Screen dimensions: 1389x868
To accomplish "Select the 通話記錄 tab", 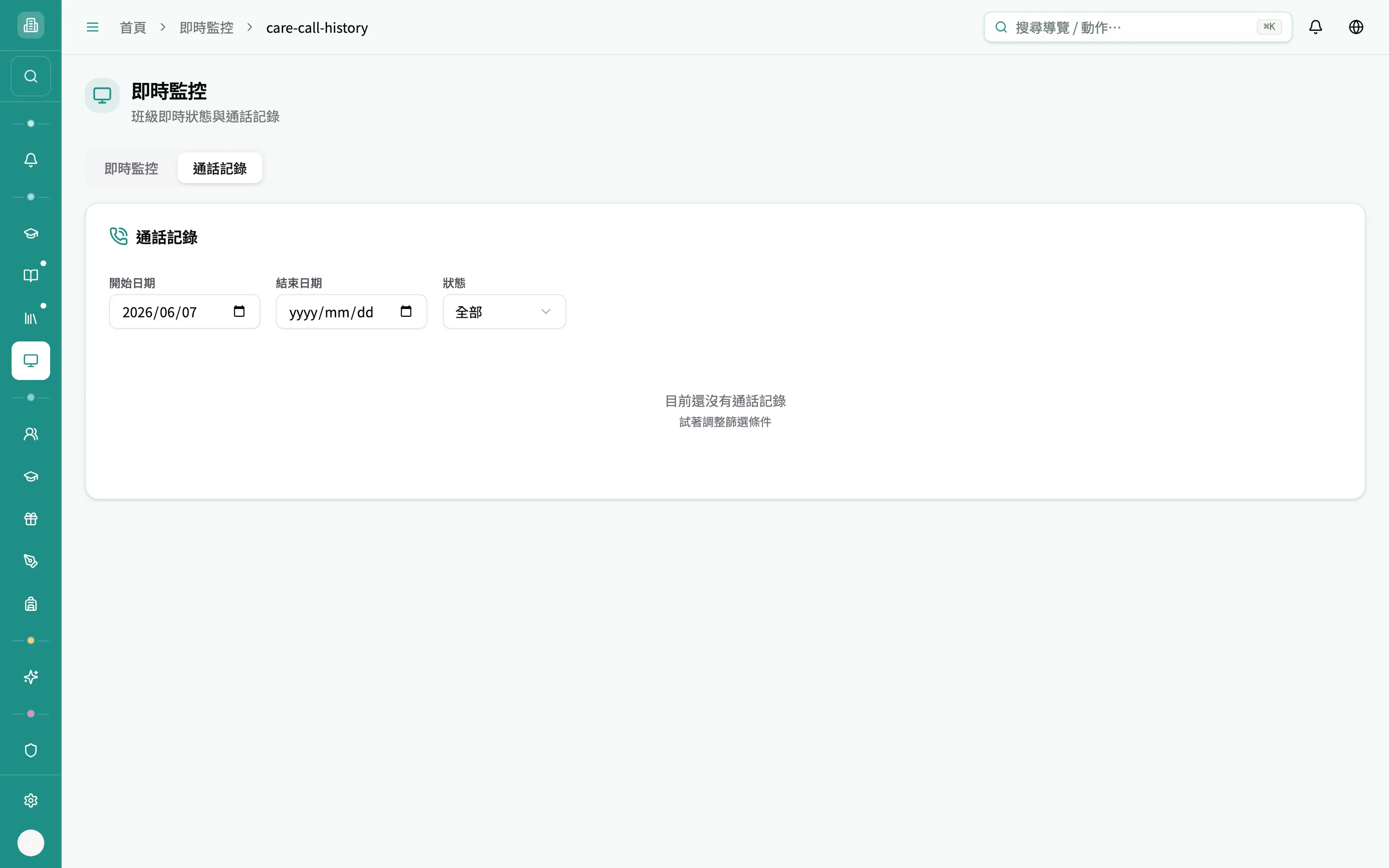I will pos(220,168).
